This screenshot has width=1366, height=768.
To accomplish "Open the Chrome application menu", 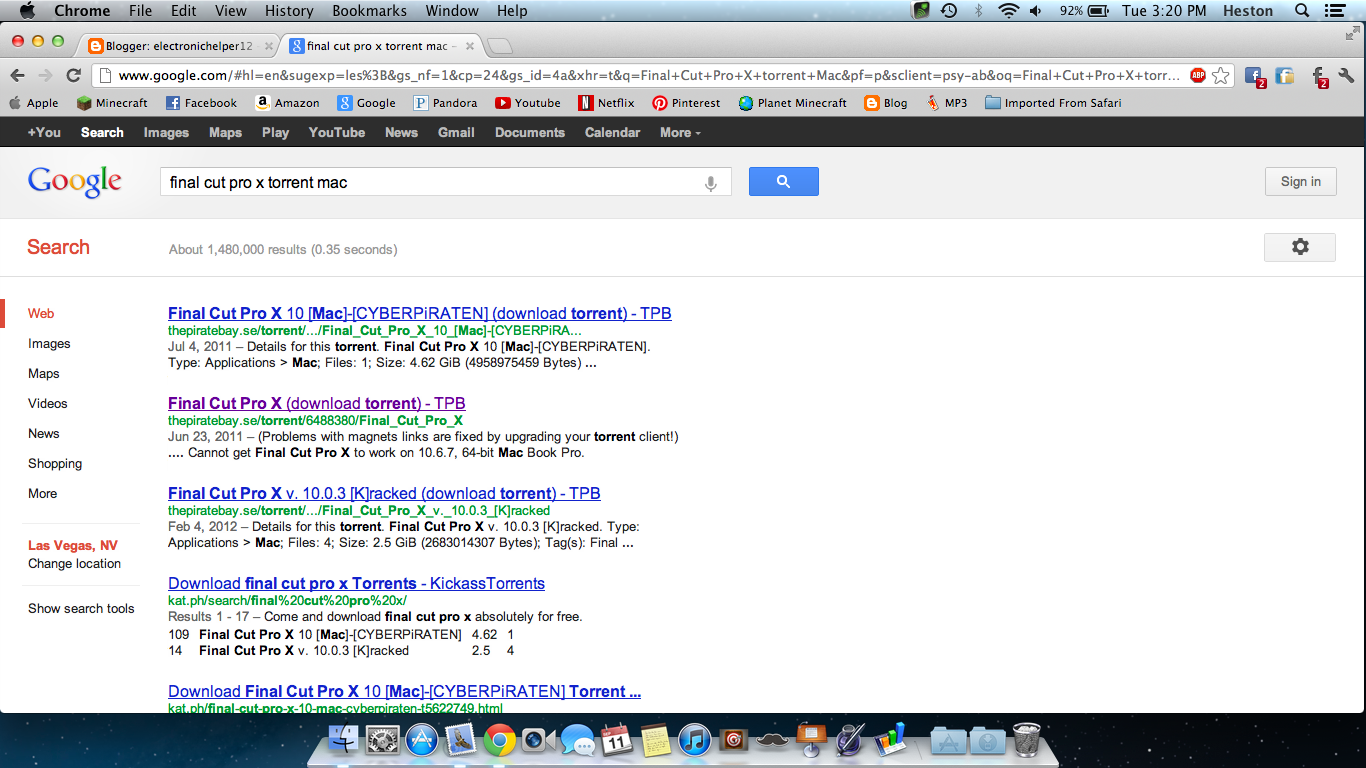I will (82, 11).
